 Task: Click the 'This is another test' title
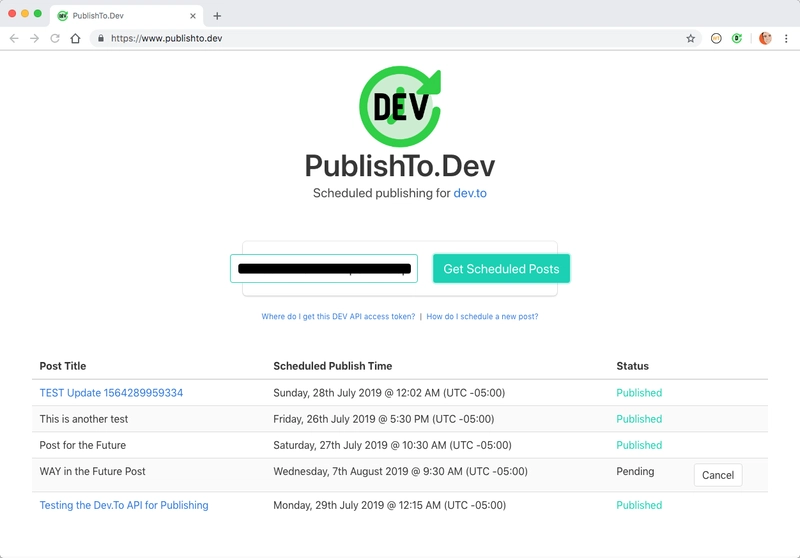84,419
